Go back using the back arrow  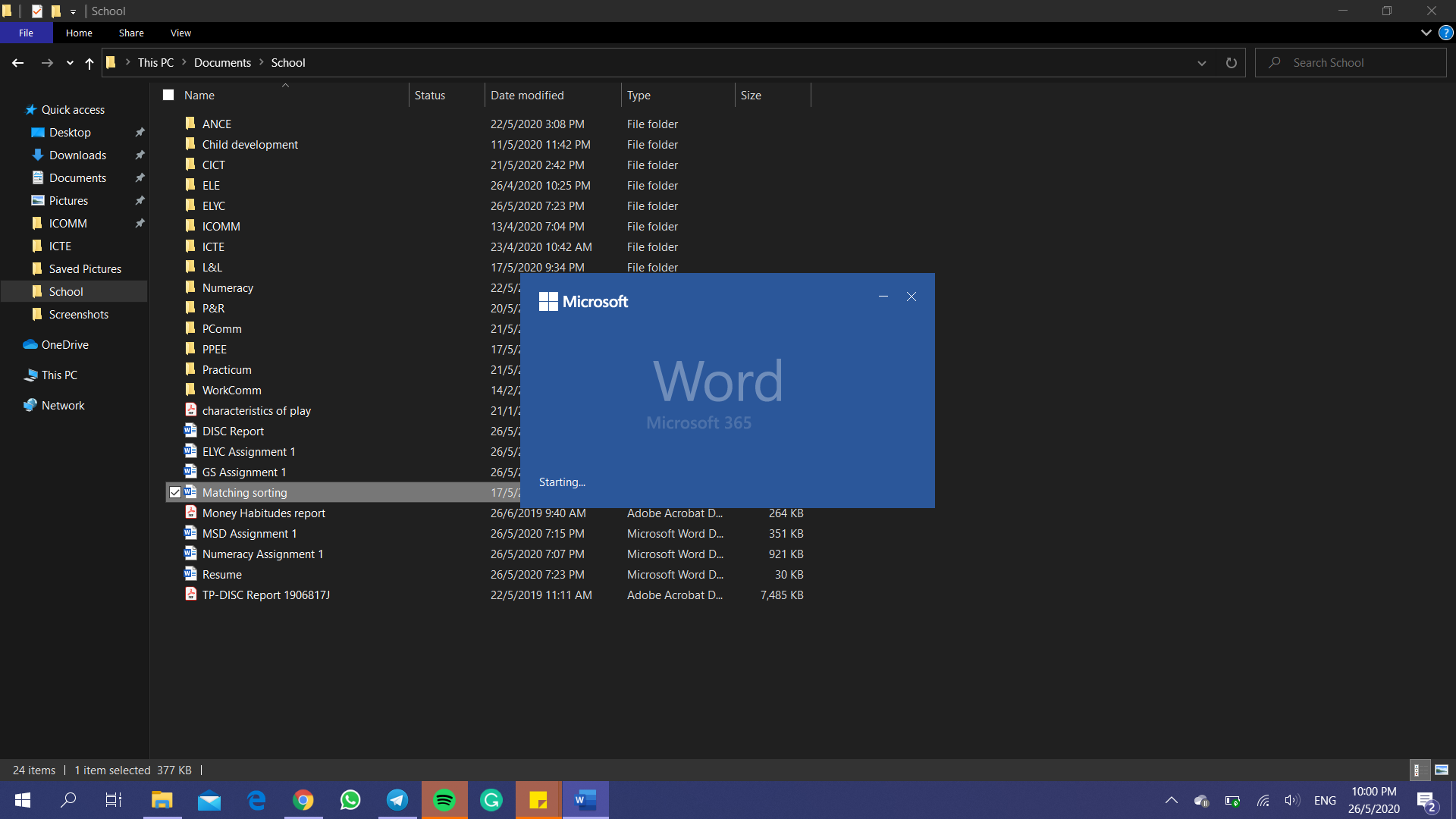[x=17, y=63]
